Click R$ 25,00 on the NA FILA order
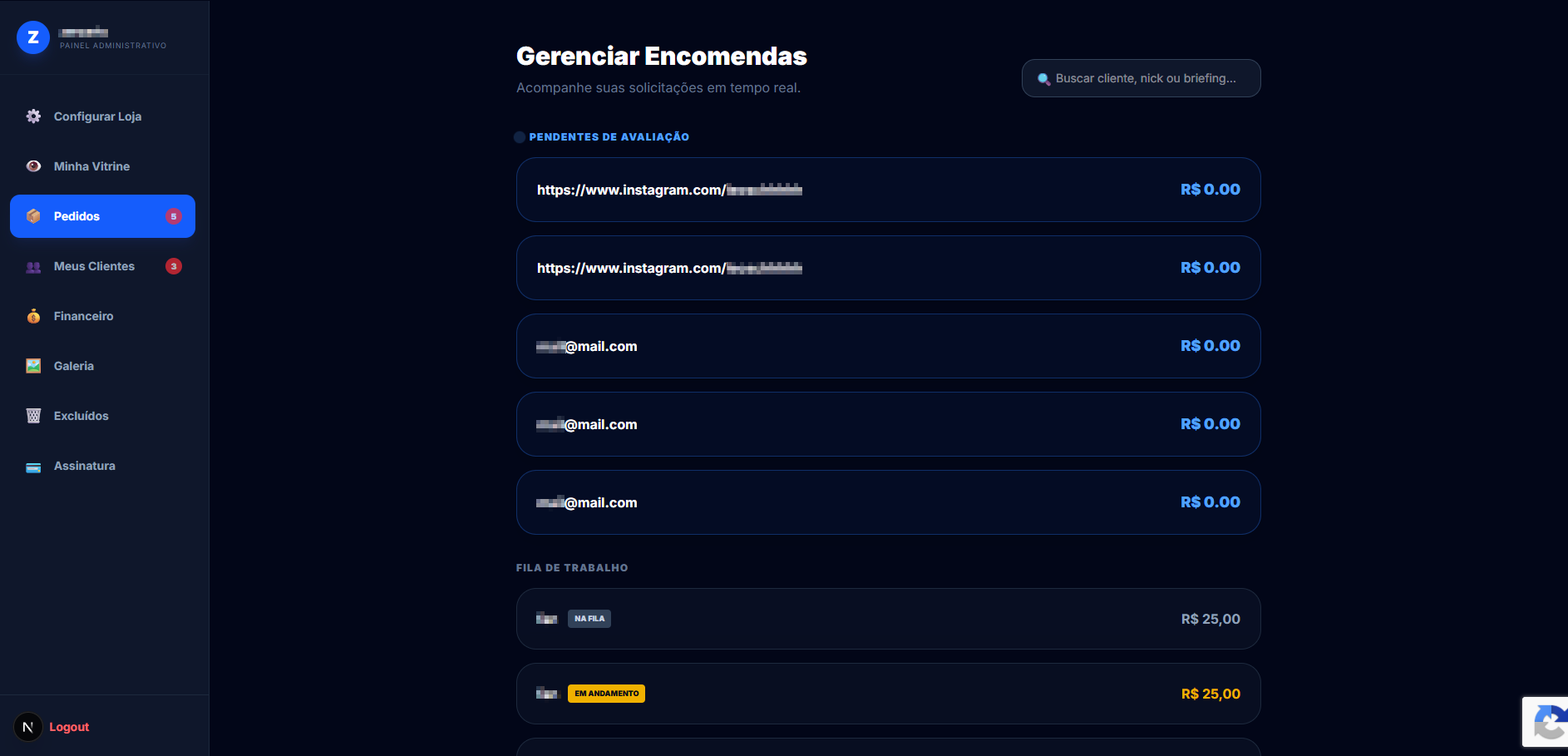 click(x=1211, y=619)
